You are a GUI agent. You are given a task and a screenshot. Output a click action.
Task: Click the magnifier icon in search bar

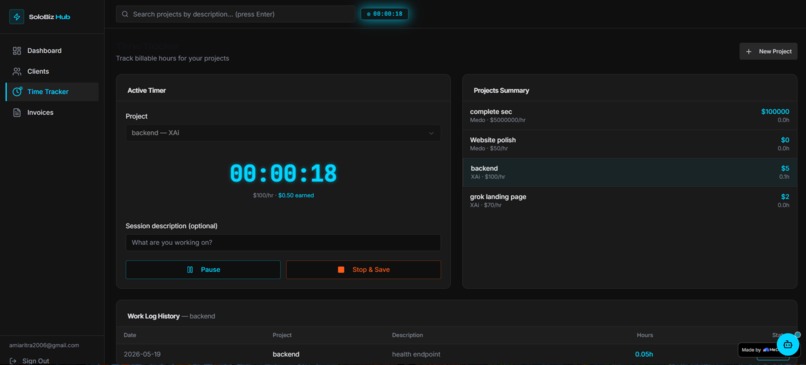point(125,14)
